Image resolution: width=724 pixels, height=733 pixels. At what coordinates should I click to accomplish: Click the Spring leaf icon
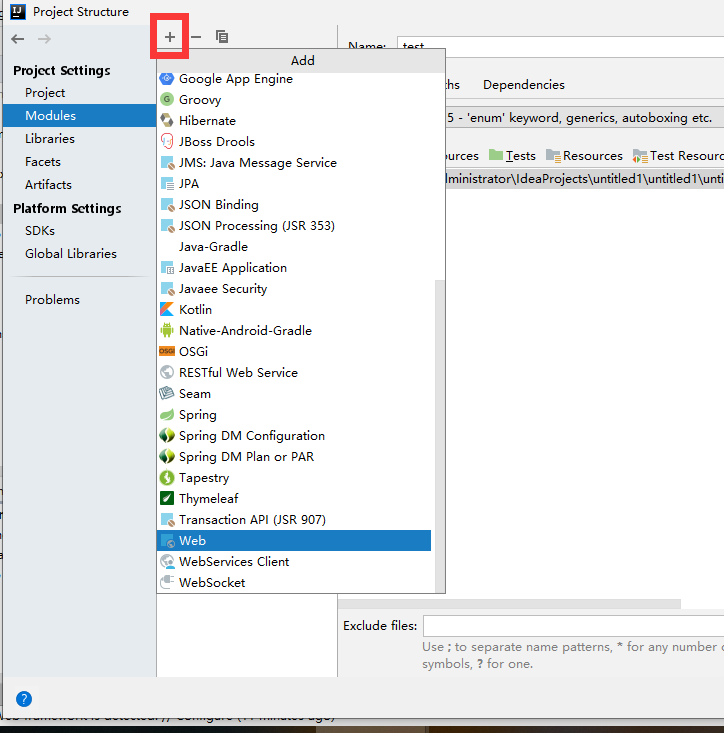(167, 415)
